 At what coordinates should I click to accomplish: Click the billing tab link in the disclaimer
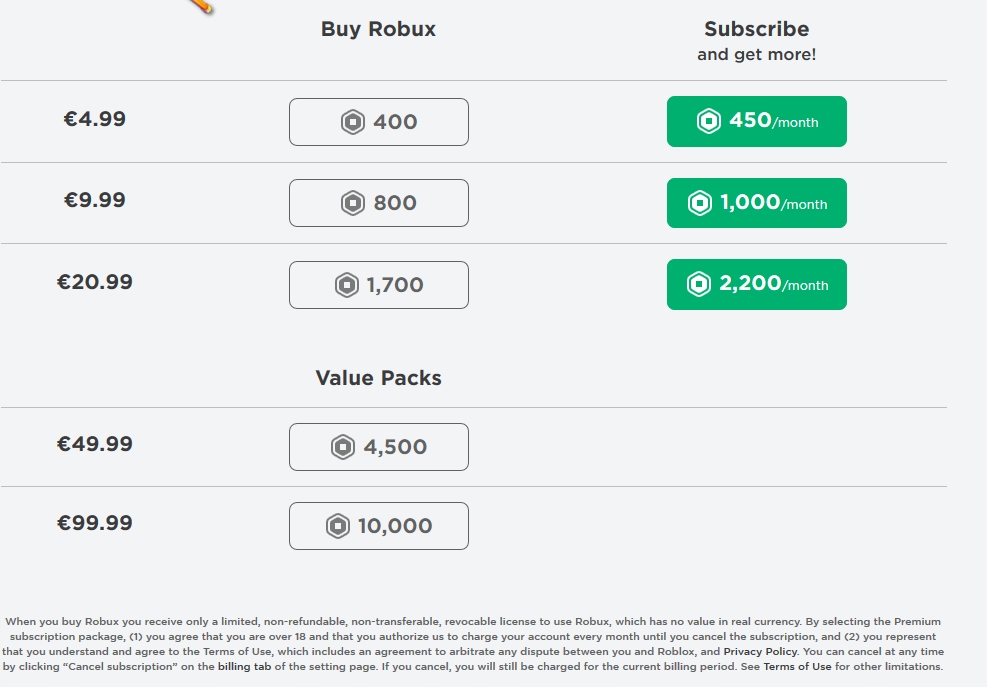pos(245,666)
